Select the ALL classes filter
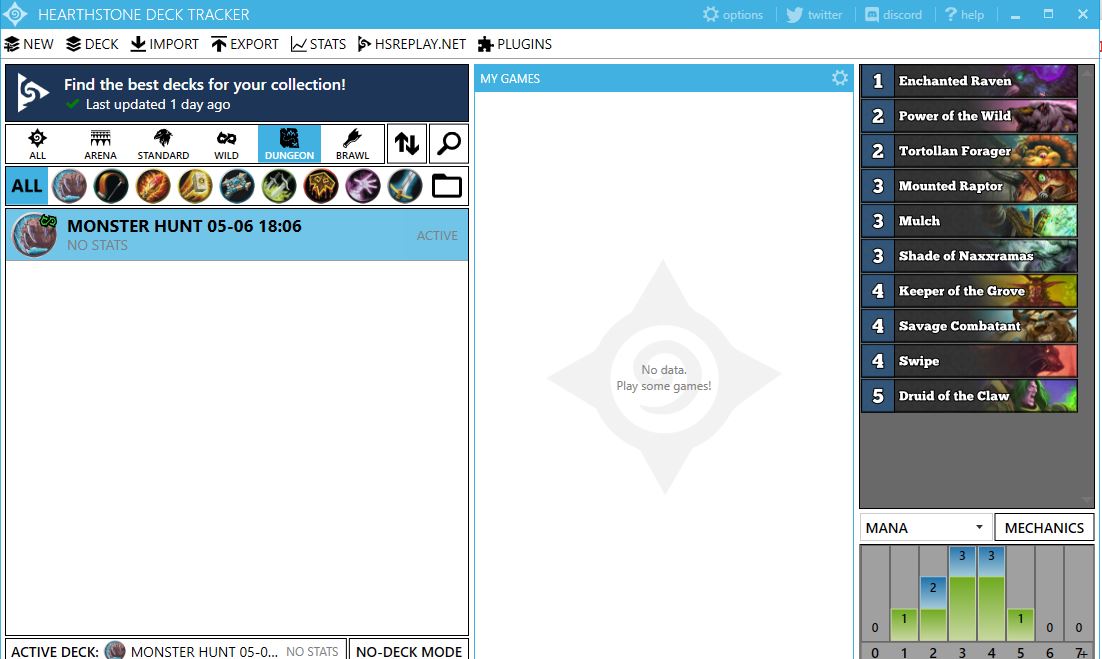This screenshot has width=1102, height=659. (27, 186)
